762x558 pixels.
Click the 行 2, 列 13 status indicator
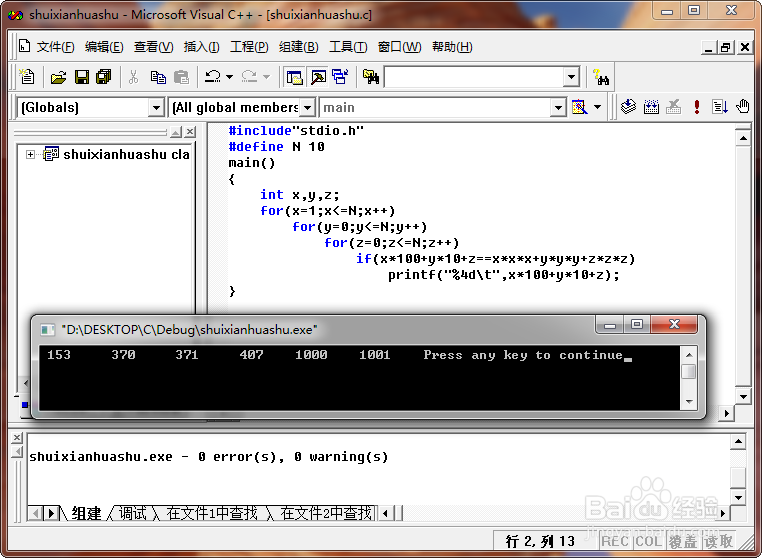coord(540,541)
